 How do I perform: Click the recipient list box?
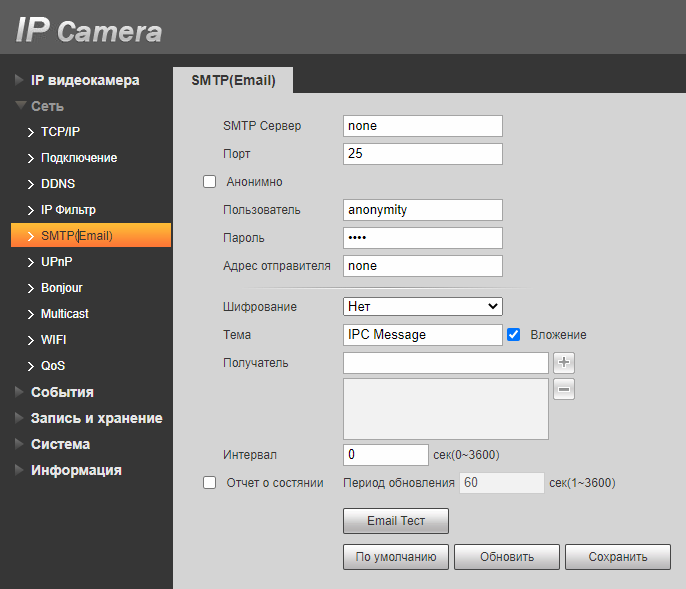point(446,409)
